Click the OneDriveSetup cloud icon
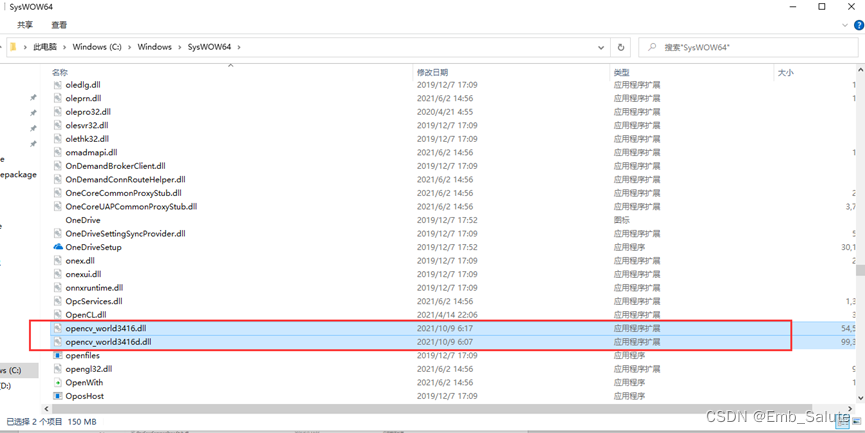The image size is (865, 433). [58, 247]
